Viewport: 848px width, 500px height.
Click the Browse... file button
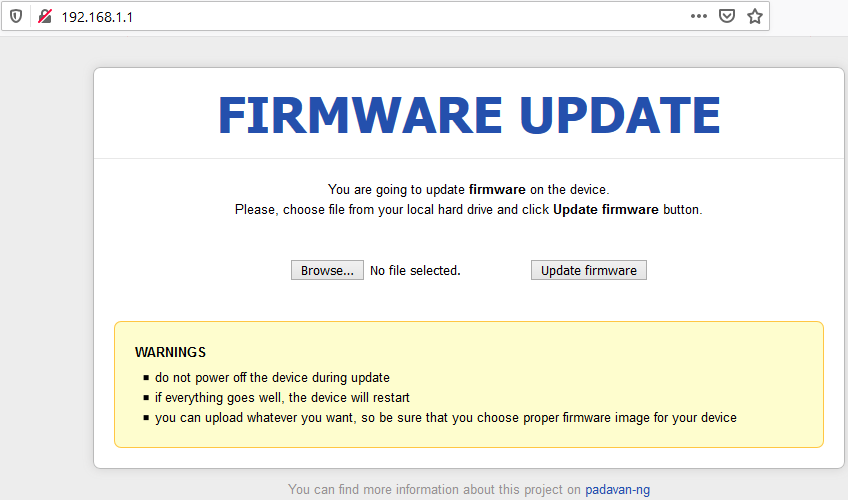coord(327,270)
